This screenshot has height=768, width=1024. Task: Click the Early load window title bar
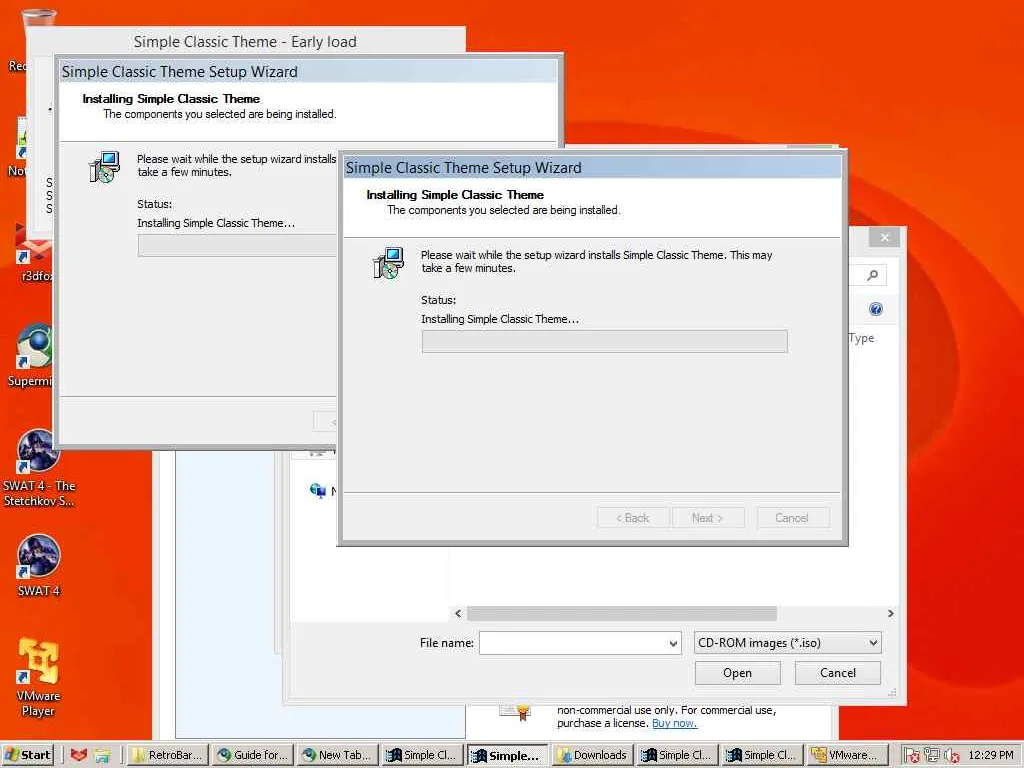(x=246, y=42)
